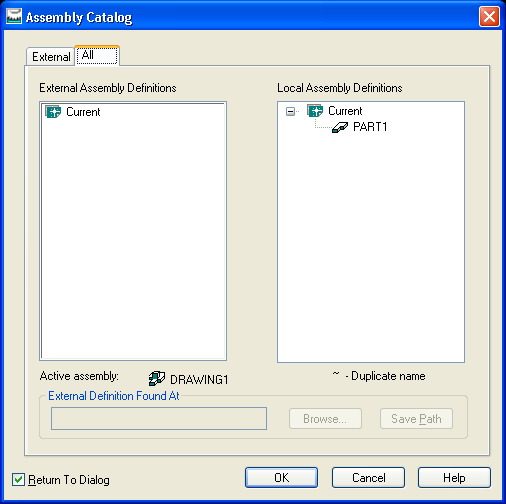
Task: Select the All tab
Action: [97, 55]
